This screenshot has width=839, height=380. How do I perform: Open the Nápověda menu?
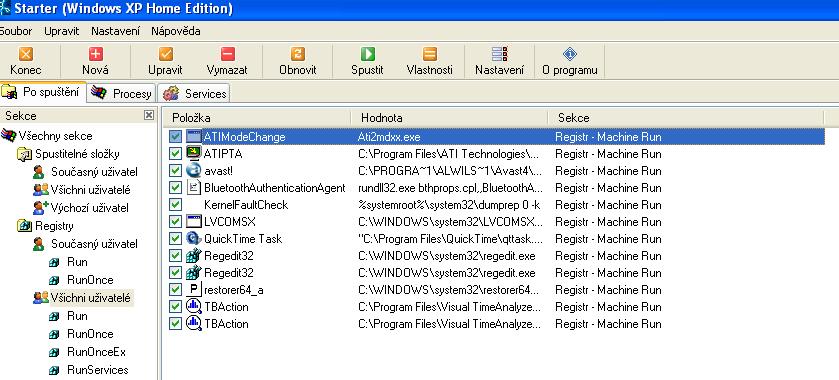(x=176, y=31)
